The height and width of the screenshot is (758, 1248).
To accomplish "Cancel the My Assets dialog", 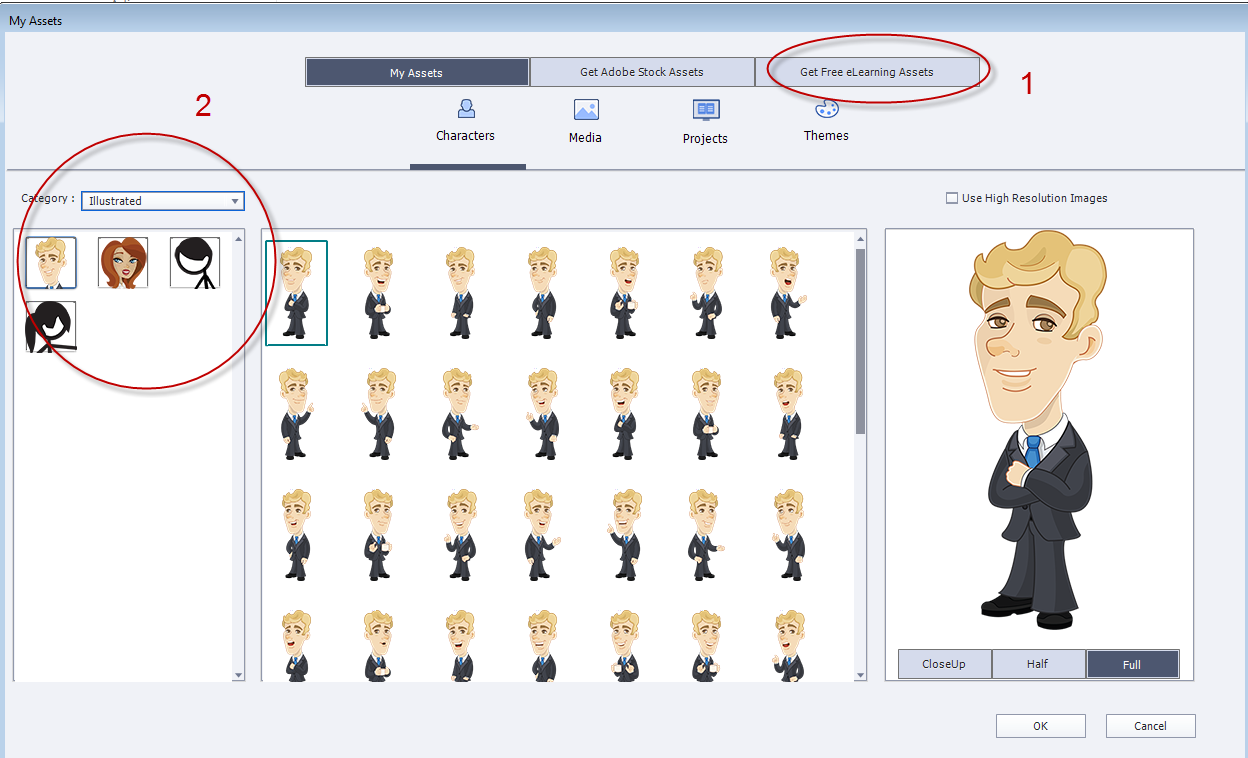I will click(x=1150, y=725).
